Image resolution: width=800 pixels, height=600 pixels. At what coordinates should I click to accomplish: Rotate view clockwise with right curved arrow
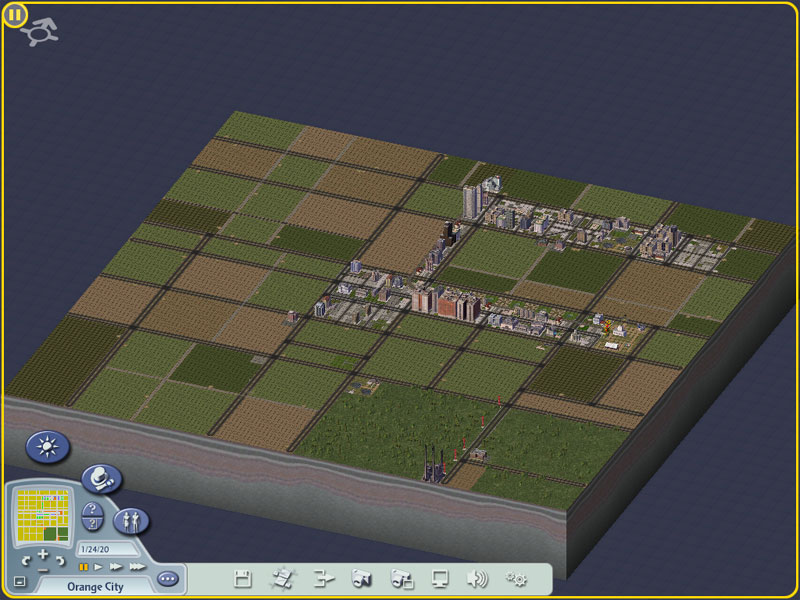point(60,561)
